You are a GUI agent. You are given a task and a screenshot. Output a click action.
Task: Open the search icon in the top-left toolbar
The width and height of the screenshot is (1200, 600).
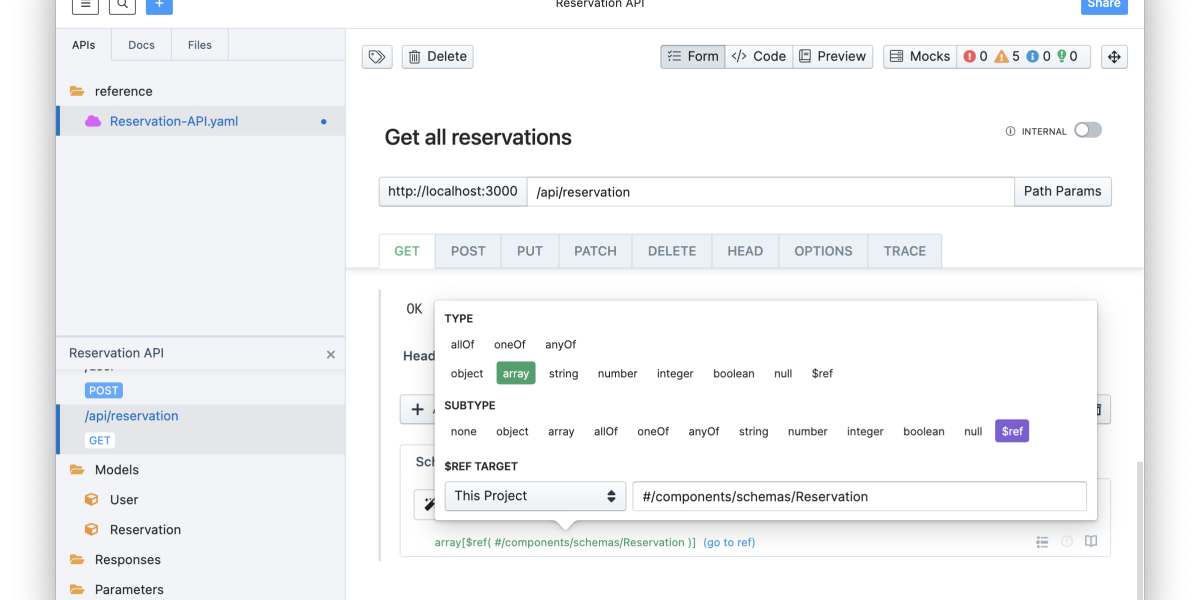click(122, 5)
